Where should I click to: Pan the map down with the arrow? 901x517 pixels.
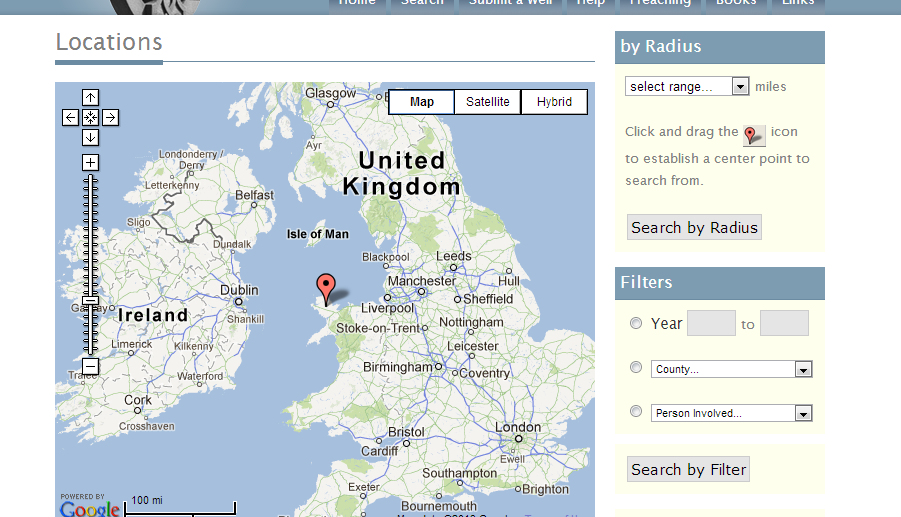[x=90, y=138]
